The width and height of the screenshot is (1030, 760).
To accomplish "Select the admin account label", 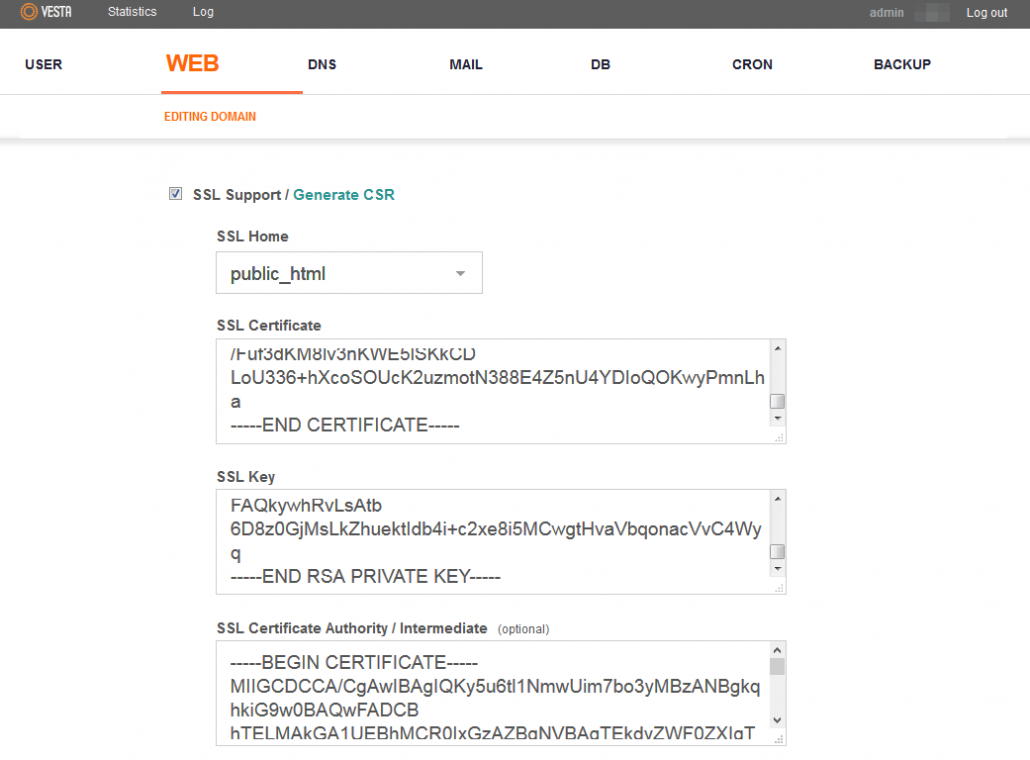I will [887, 12].
